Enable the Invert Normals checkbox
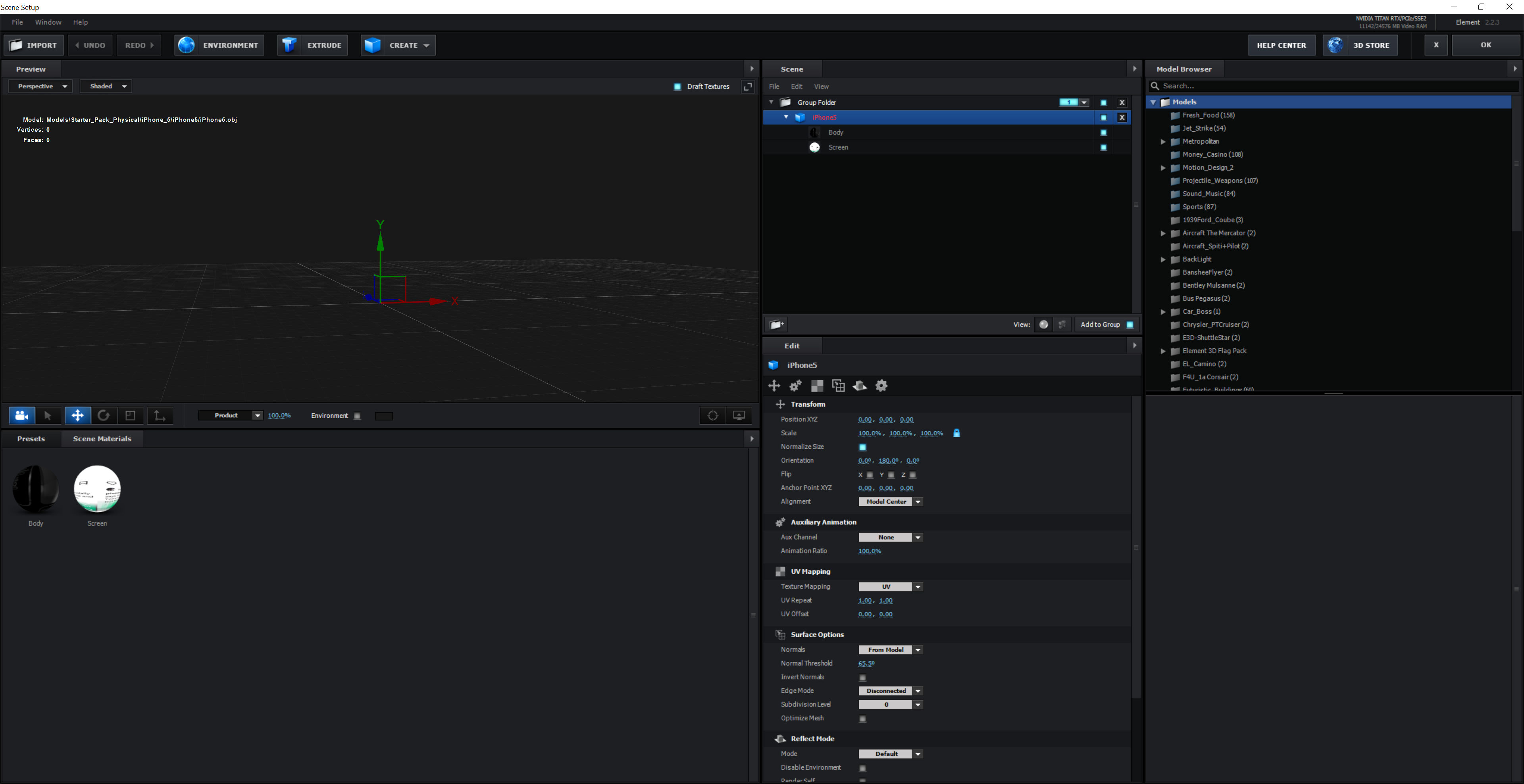This screenshot has height=784, width=1524. point(862,678)
